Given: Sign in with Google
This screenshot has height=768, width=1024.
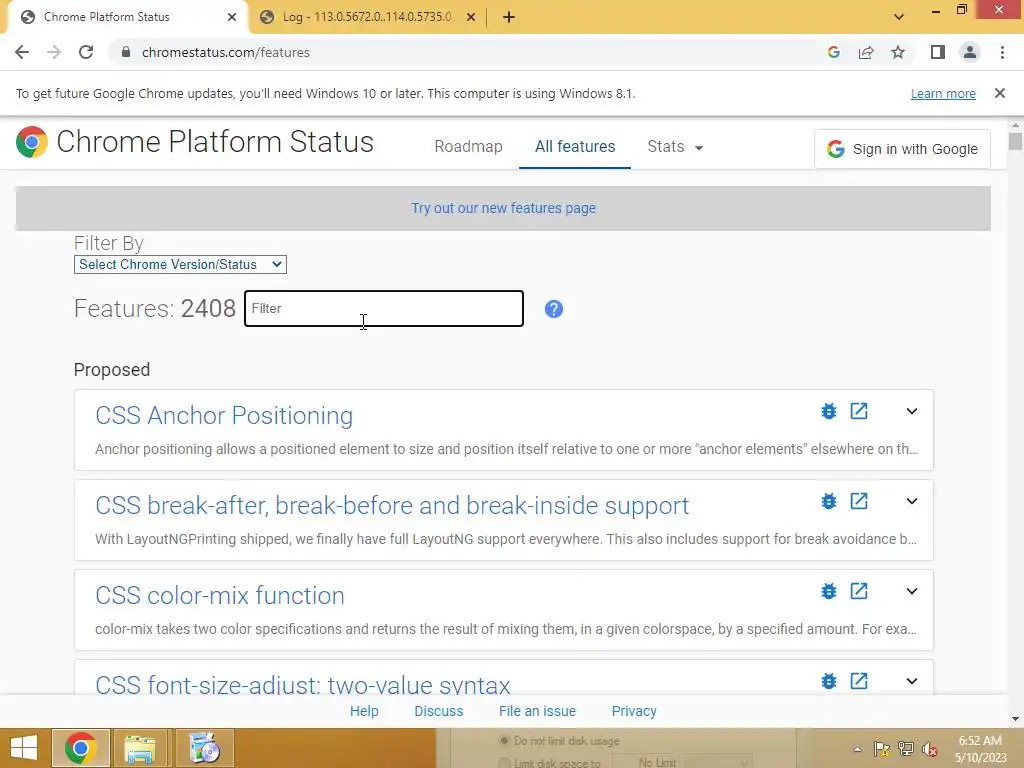Looking at the screenshot, I should 902,149.
